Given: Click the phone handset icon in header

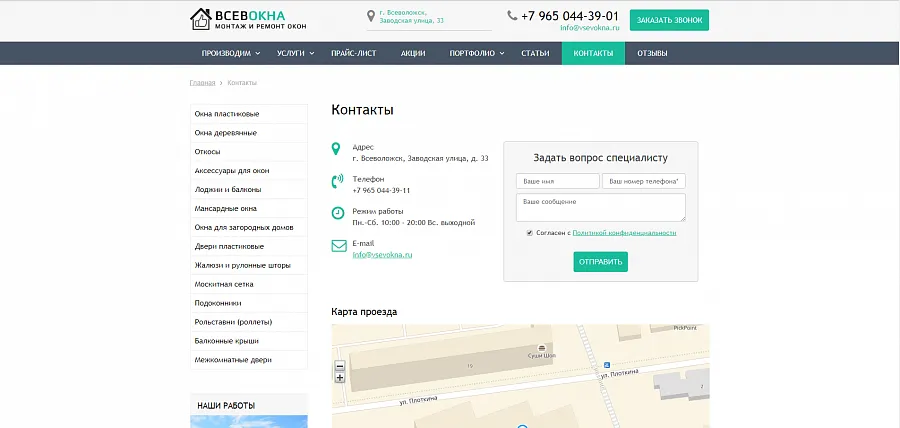Looking at the screenshot, I should pos(512,15).
